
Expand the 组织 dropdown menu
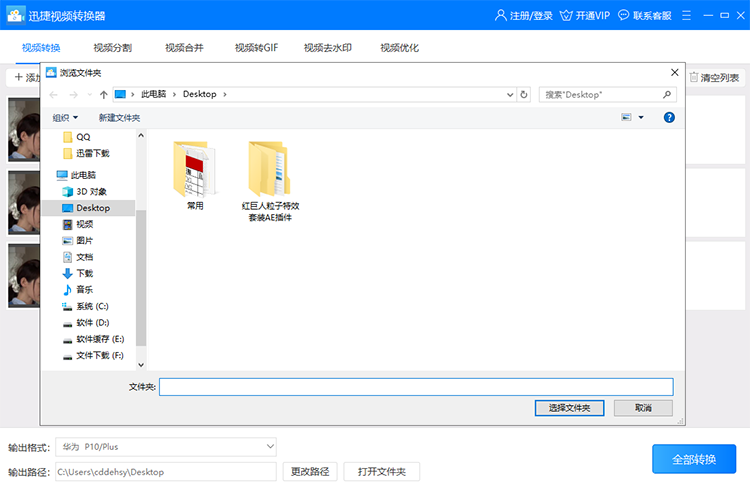(x=65, y=117)
